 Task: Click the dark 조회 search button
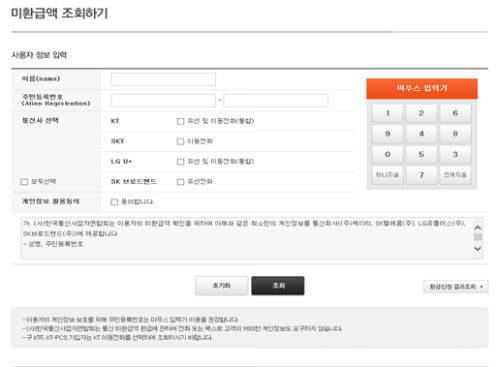pyautogui.click(x=278, y=286)
